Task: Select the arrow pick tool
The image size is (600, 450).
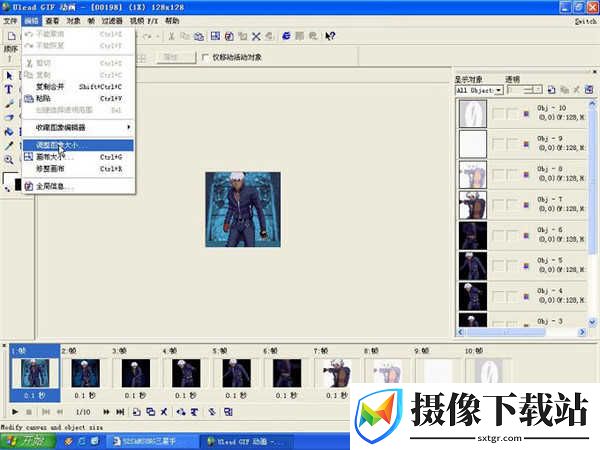Action: click(x=9, y=76)
